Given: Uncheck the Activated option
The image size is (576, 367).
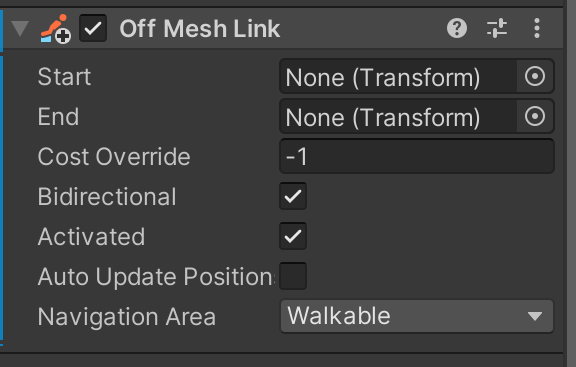Looking at the screenshot, I should click(x=293, y=236).
